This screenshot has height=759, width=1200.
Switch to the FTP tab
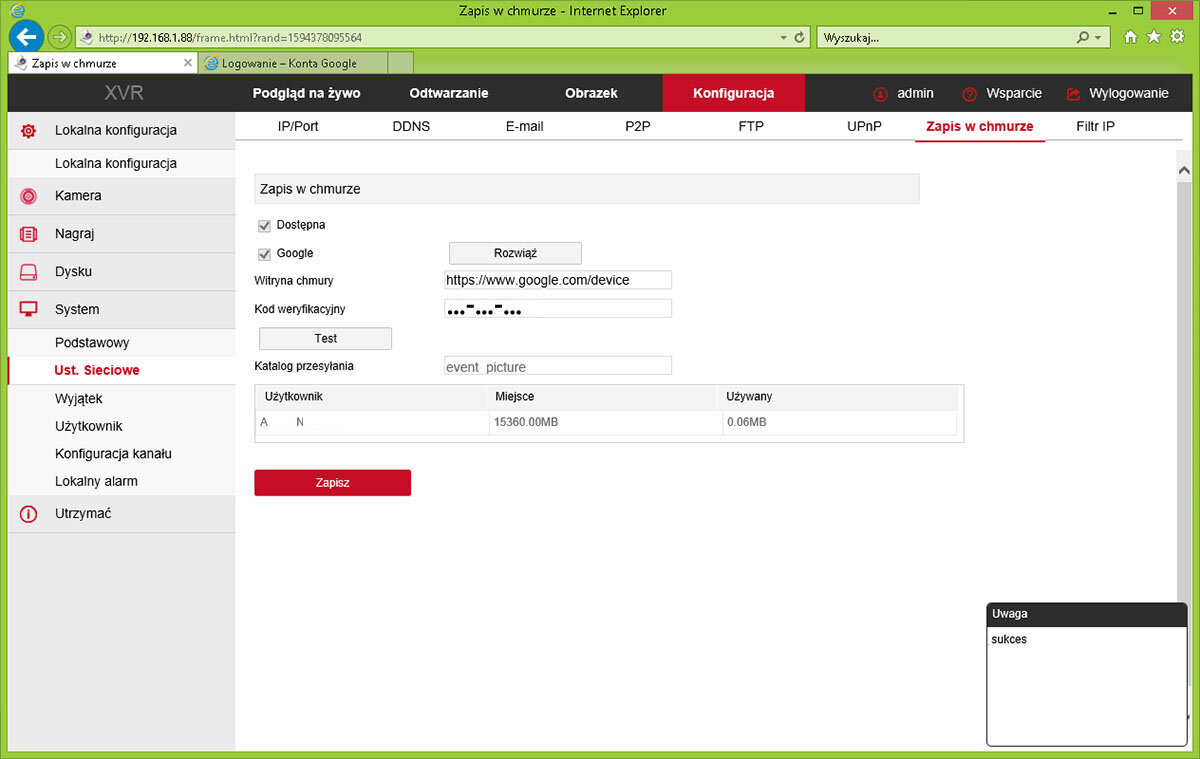(751, 127)
